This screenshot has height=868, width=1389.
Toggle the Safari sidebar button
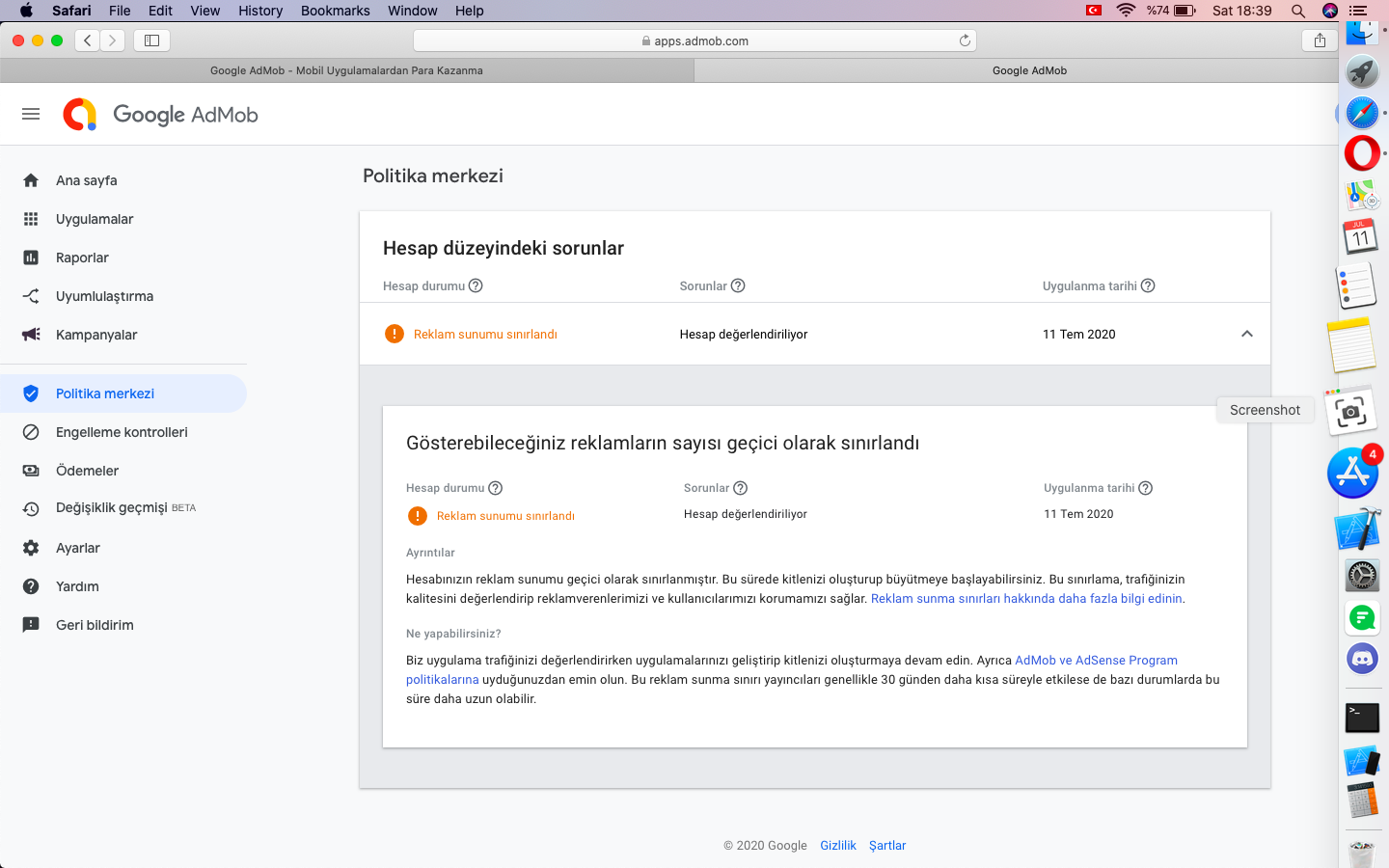151,41
